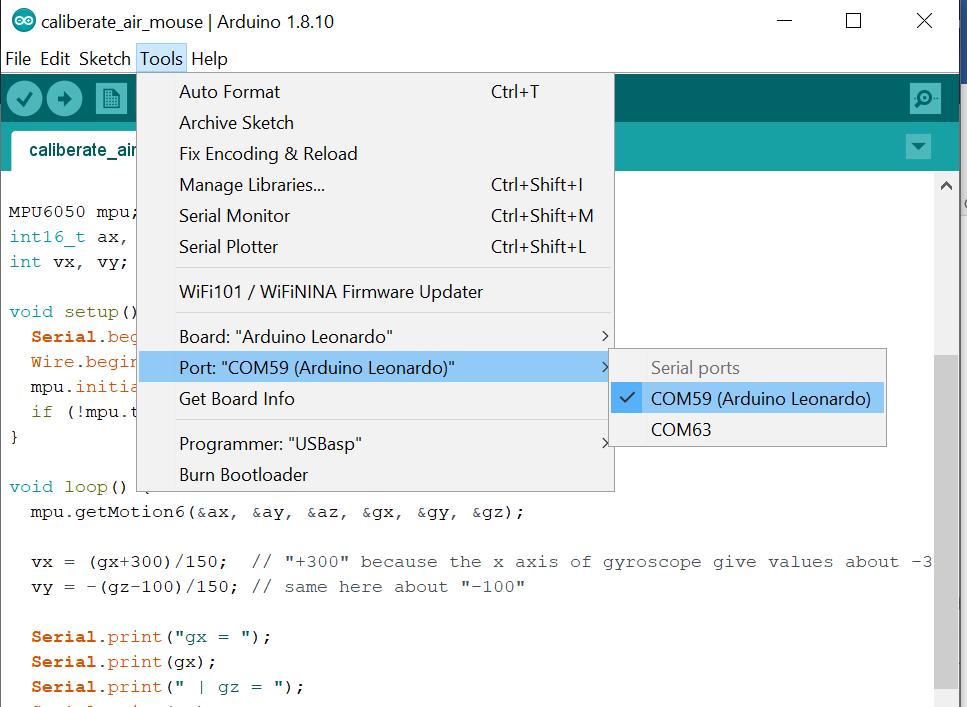Expand the Port: "COM59" submenu entry
Image resolution: width=967 pixels, height=707 pixels.
[376, 368]
